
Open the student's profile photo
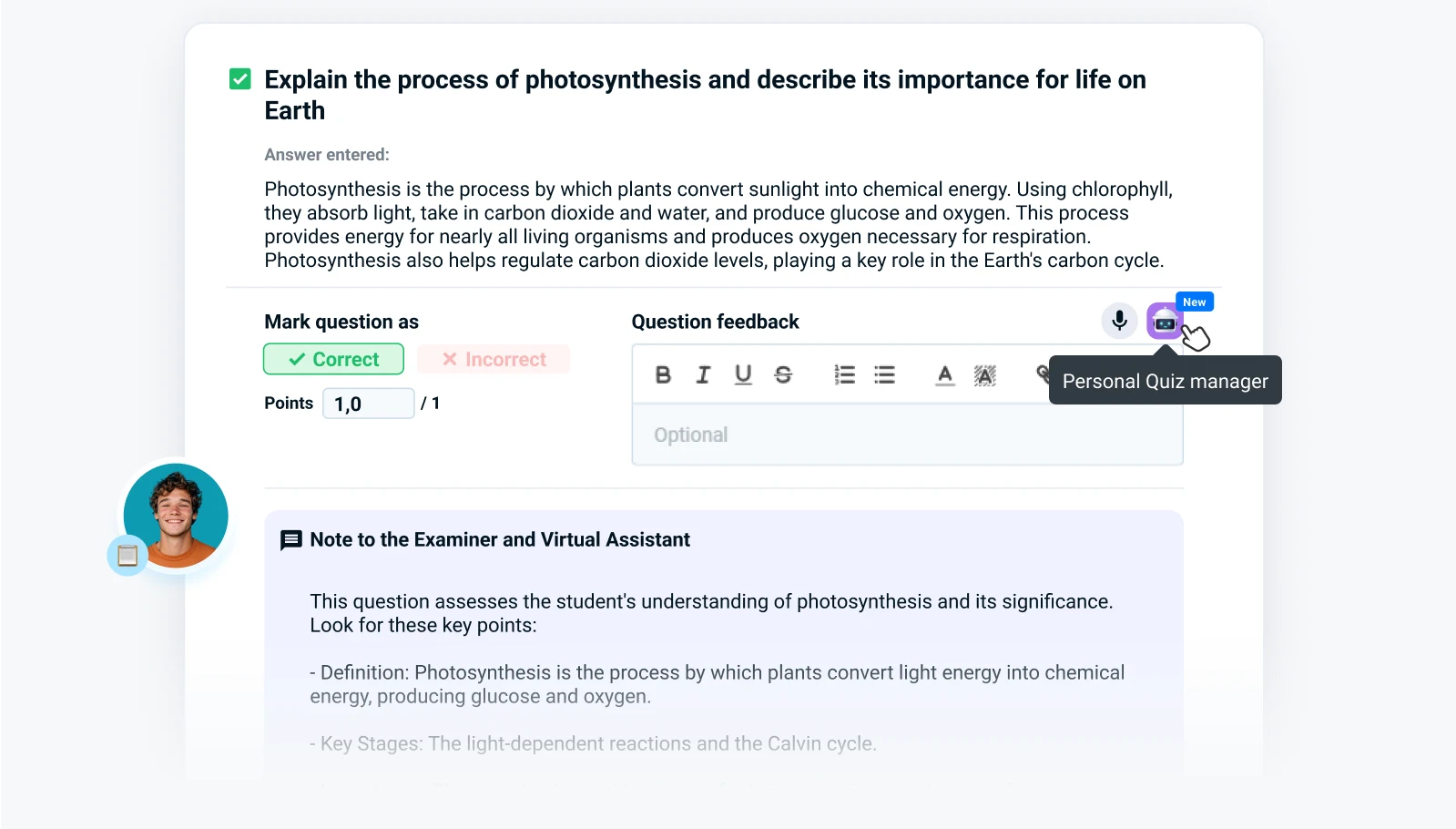pyautogui.click(x=177, y=515)
